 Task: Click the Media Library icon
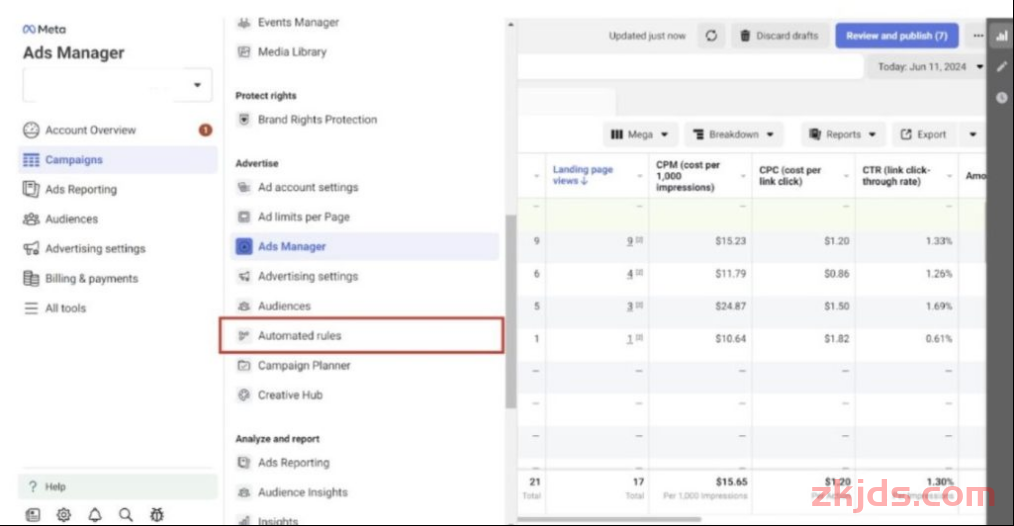point(244,52)
